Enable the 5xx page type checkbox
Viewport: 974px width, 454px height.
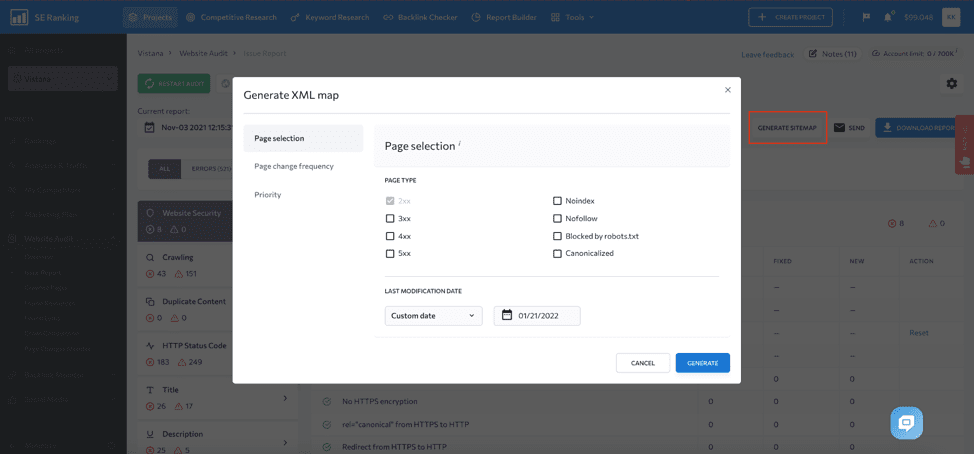click(390, 253)
